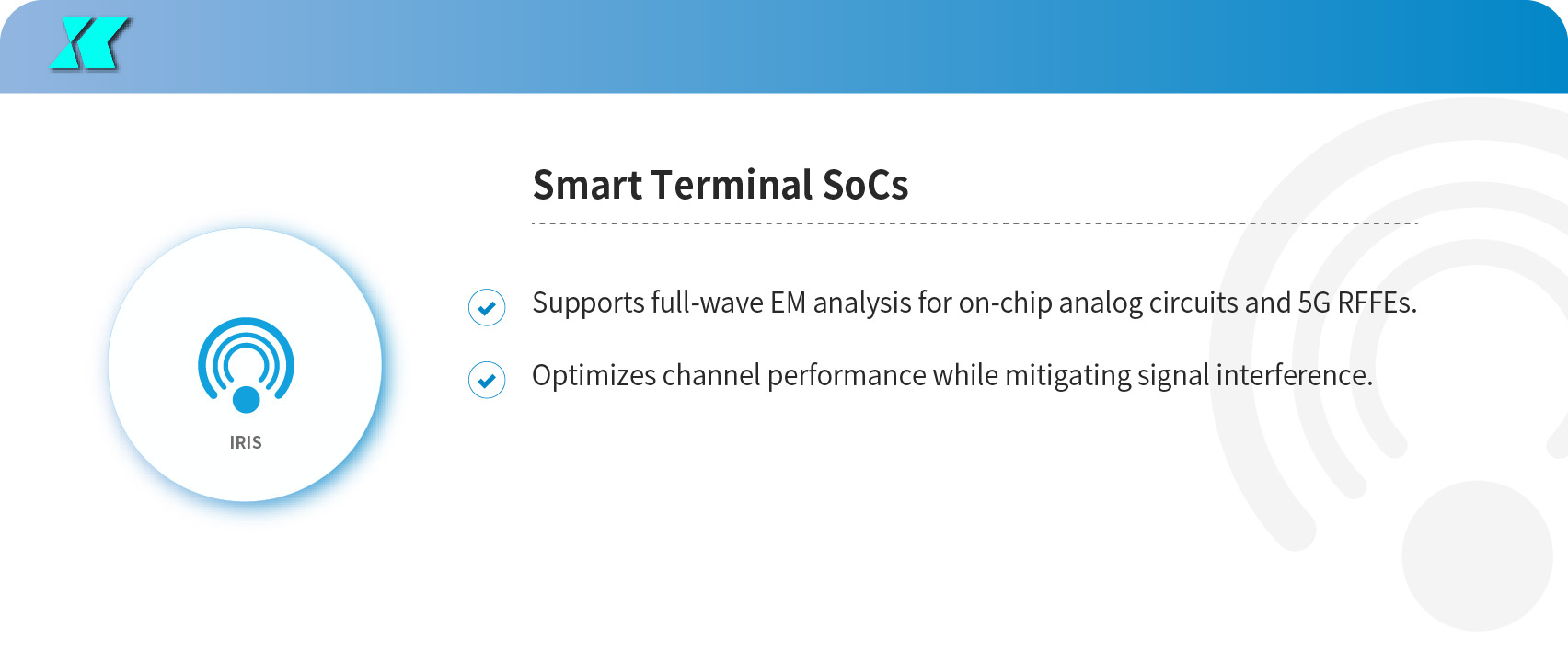The width and height of the screenshot is (1568, 651).
Task: Click the dashed divider under the heading
Action: tap(974, 223)
